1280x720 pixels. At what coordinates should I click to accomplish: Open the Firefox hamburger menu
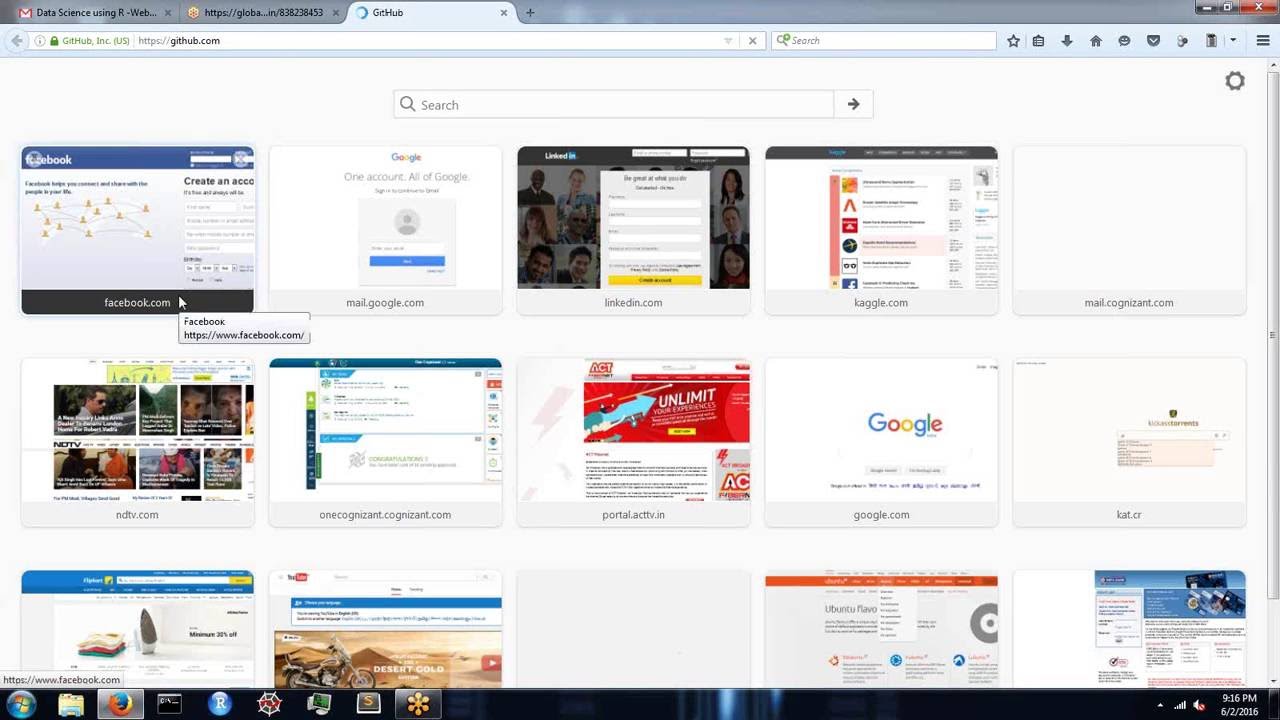(x=1263, y=41)
